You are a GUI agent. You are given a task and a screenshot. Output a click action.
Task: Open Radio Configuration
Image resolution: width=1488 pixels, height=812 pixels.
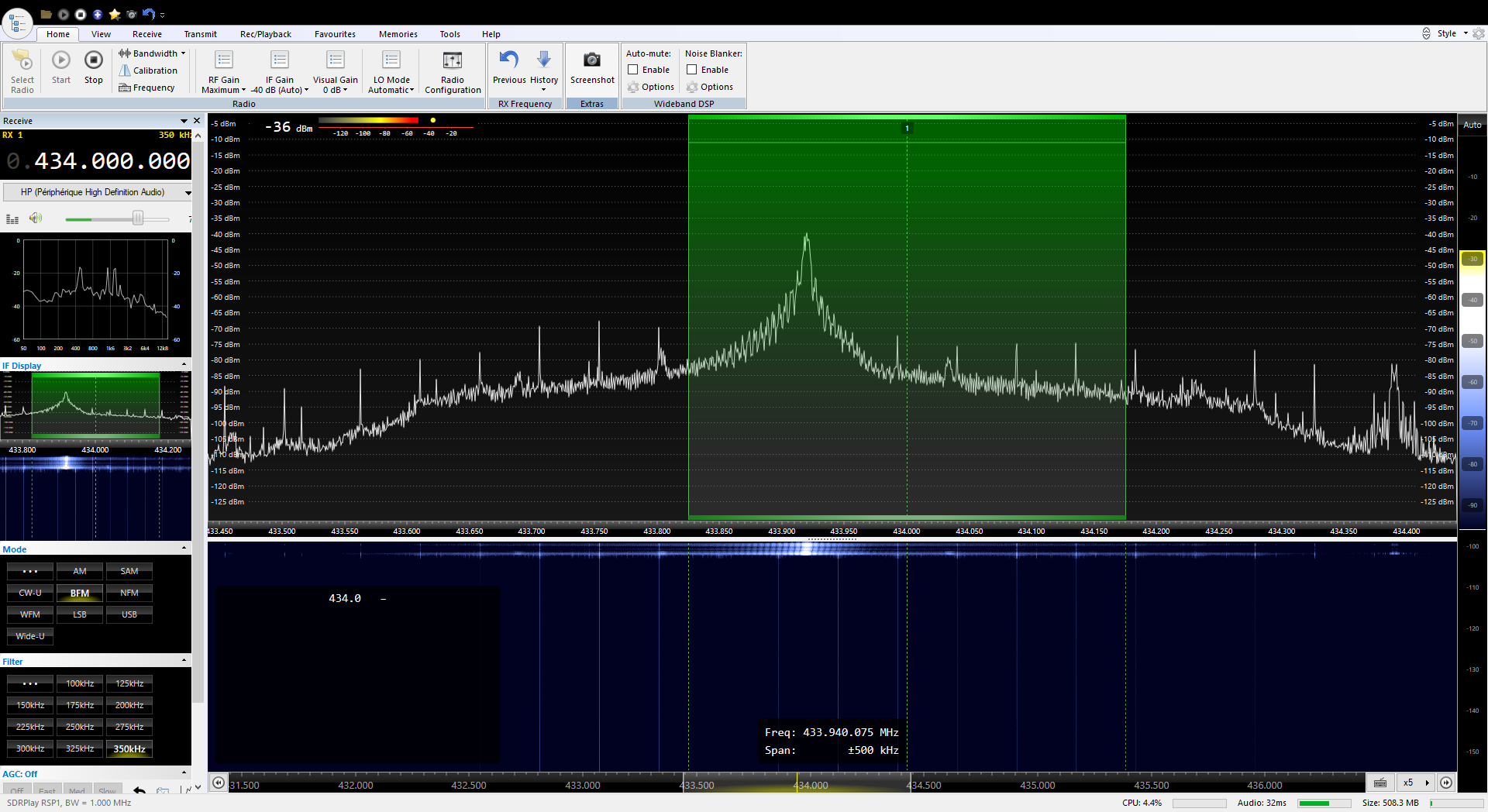point(453,60)
